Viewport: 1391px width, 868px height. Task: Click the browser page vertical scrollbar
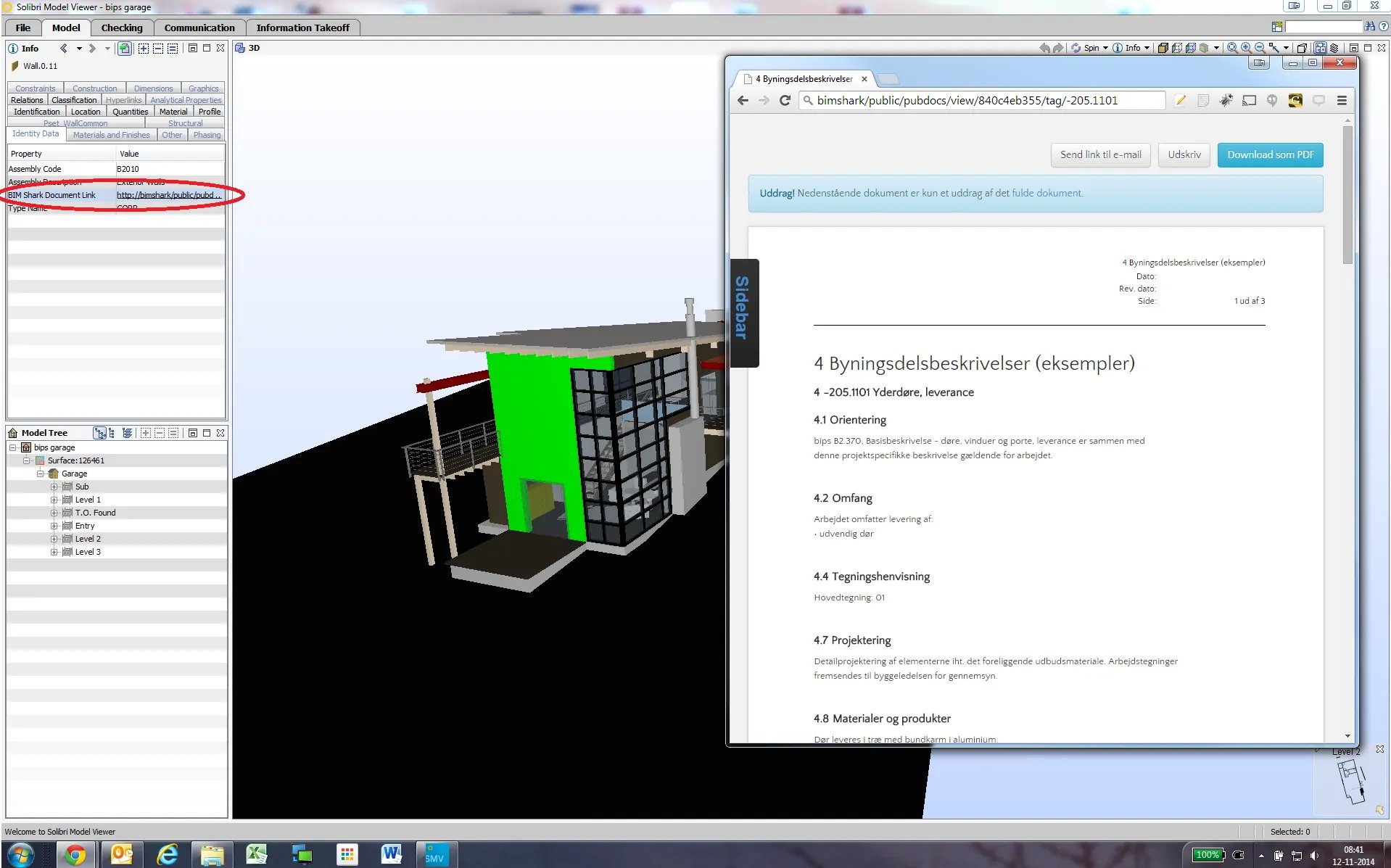coord(1347,194)
